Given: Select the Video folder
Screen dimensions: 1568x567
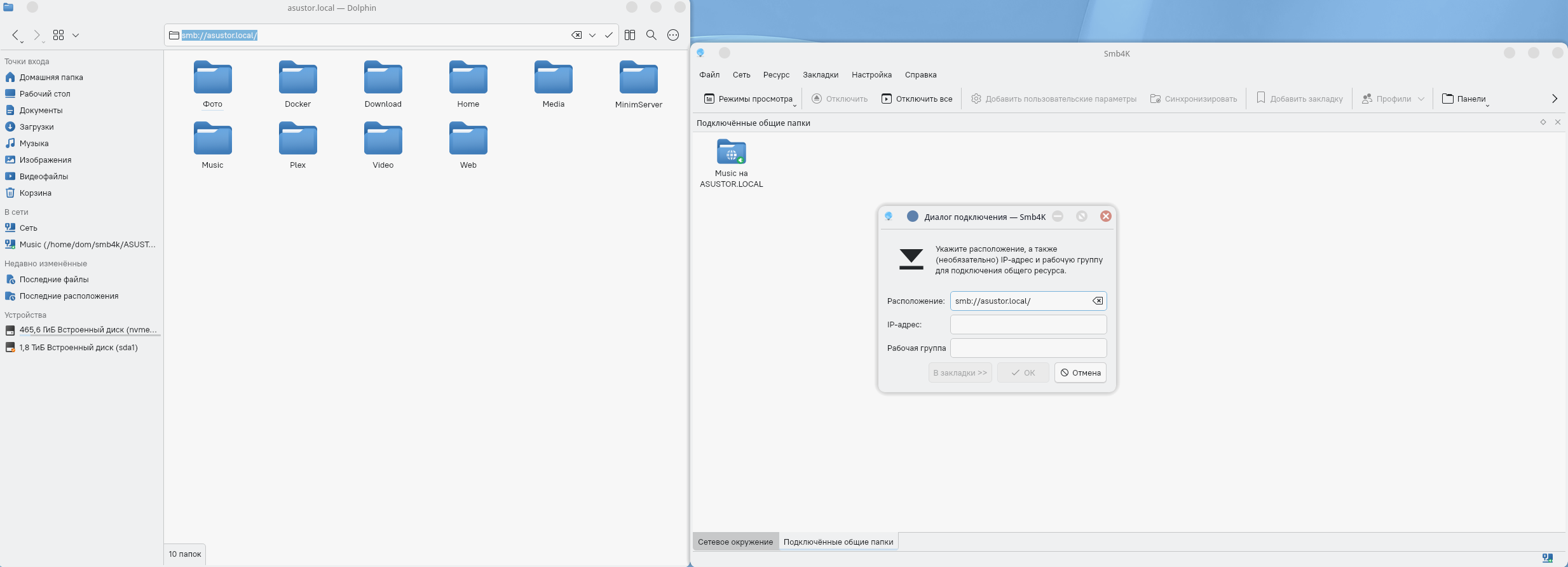Looking at the screenshot, I should pyautogui.click(x=383, y=146).
